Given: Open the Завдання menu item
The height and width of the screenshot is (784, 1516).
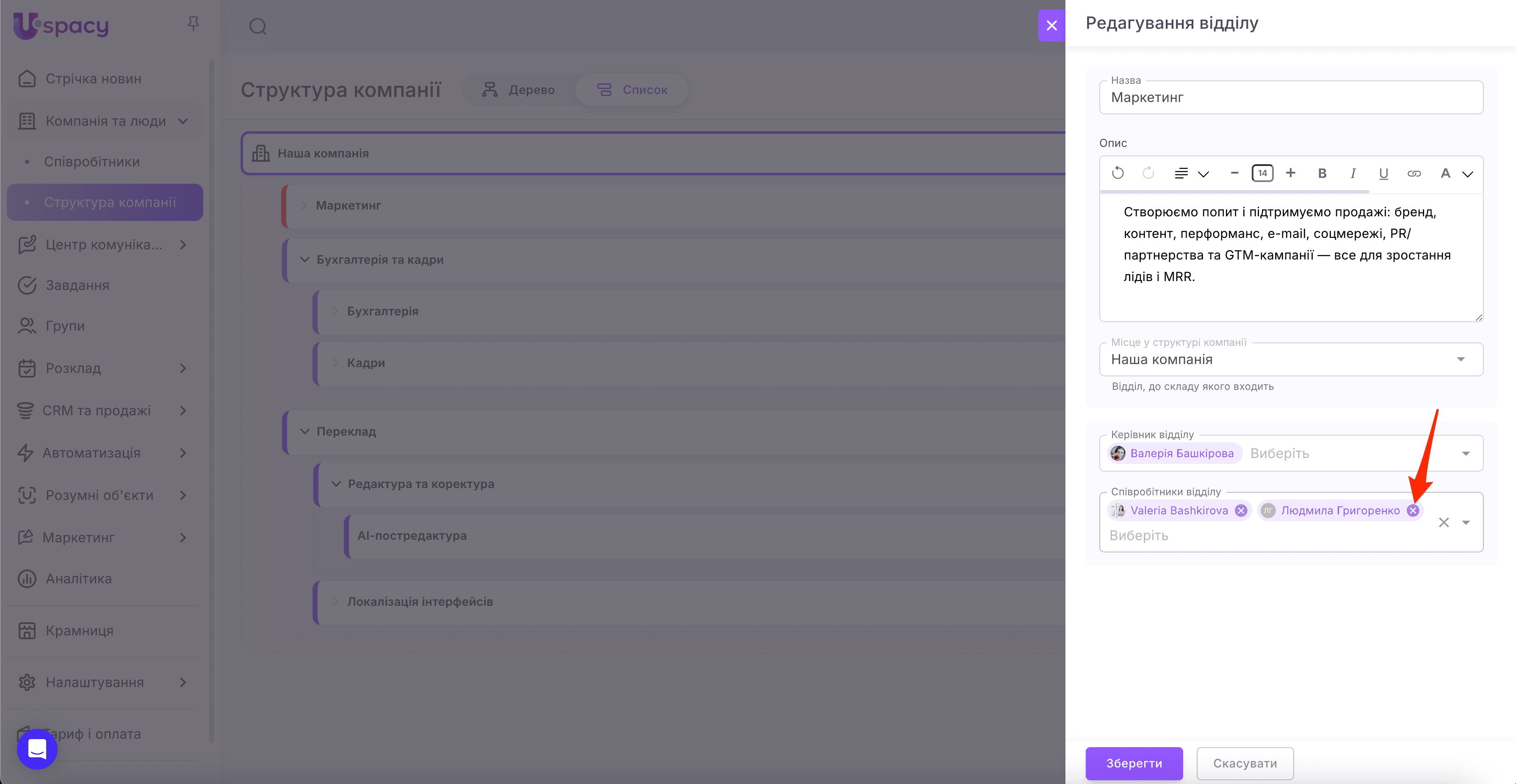Looking at the screenshot, I should pos(77,285).
